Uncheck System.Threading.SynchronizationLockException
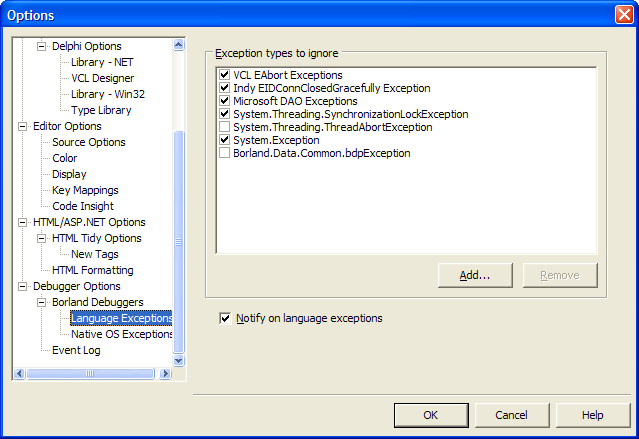639x439 pixels. 225,114
